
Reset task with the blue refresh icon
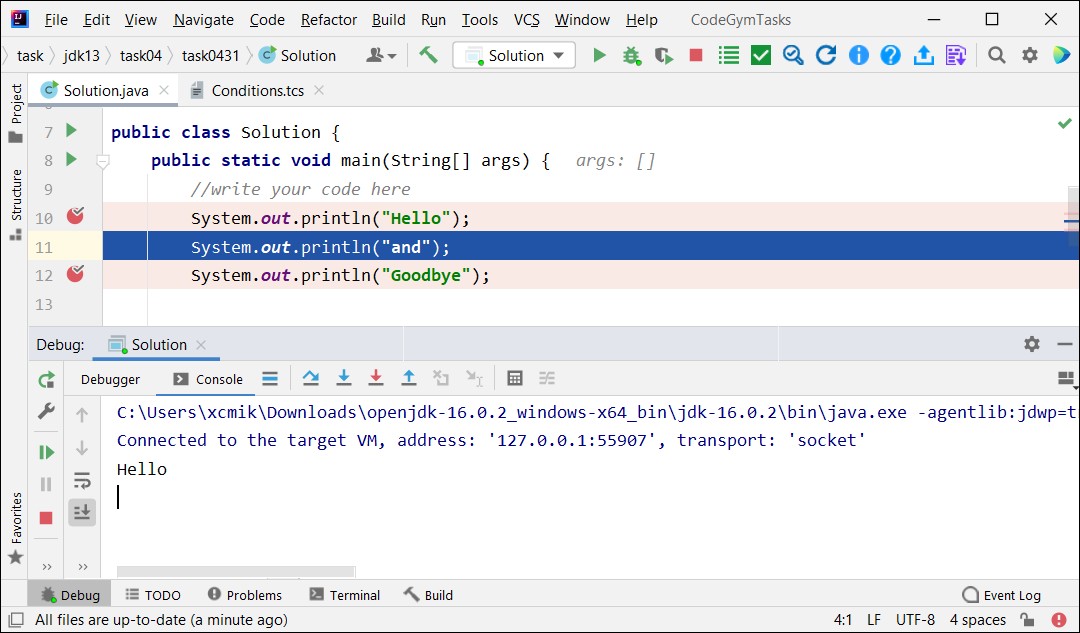click(826, 55)
